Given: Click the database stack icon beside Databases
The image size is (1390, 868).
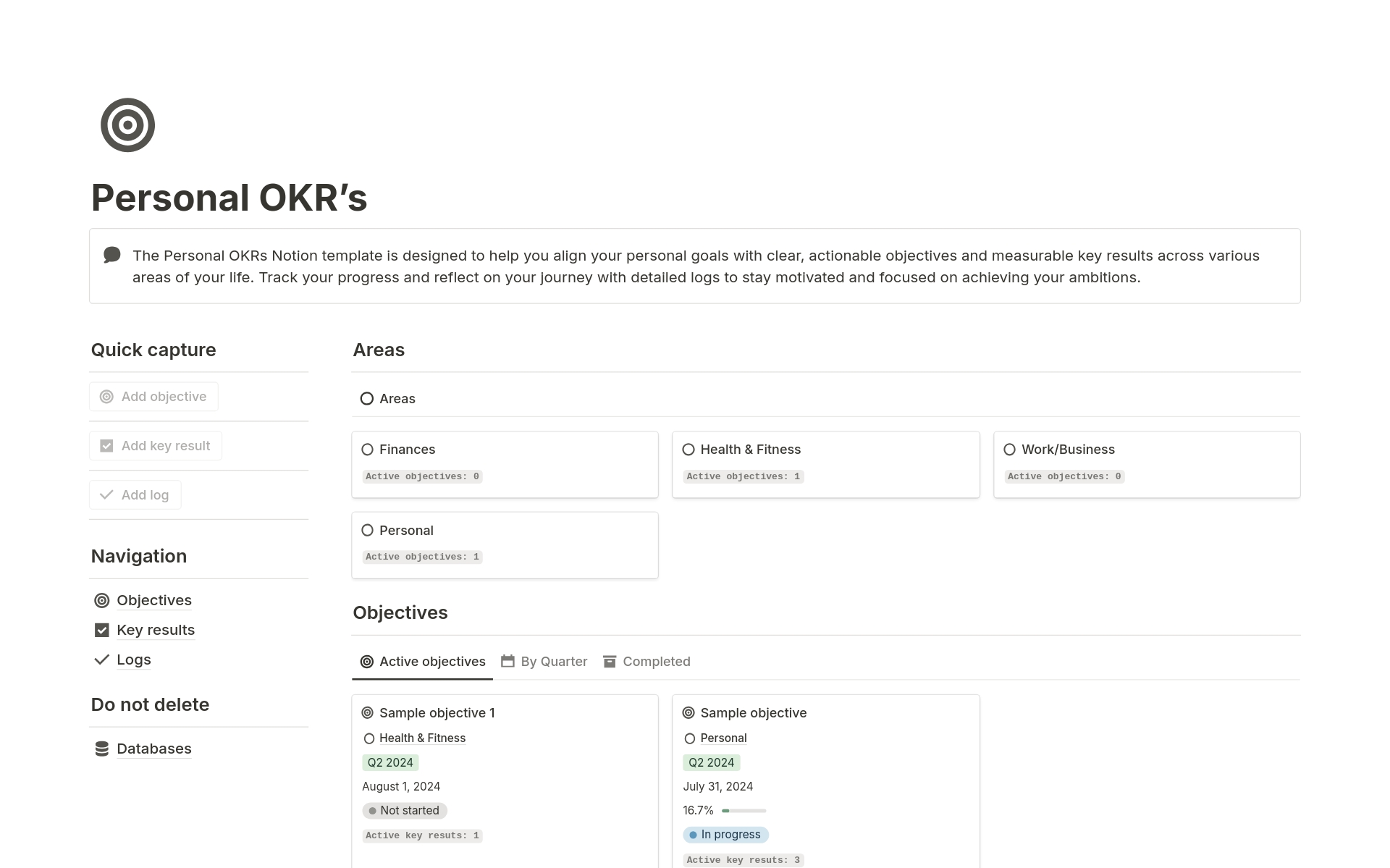Looking at the screenshot, I should tap(102, 749).
